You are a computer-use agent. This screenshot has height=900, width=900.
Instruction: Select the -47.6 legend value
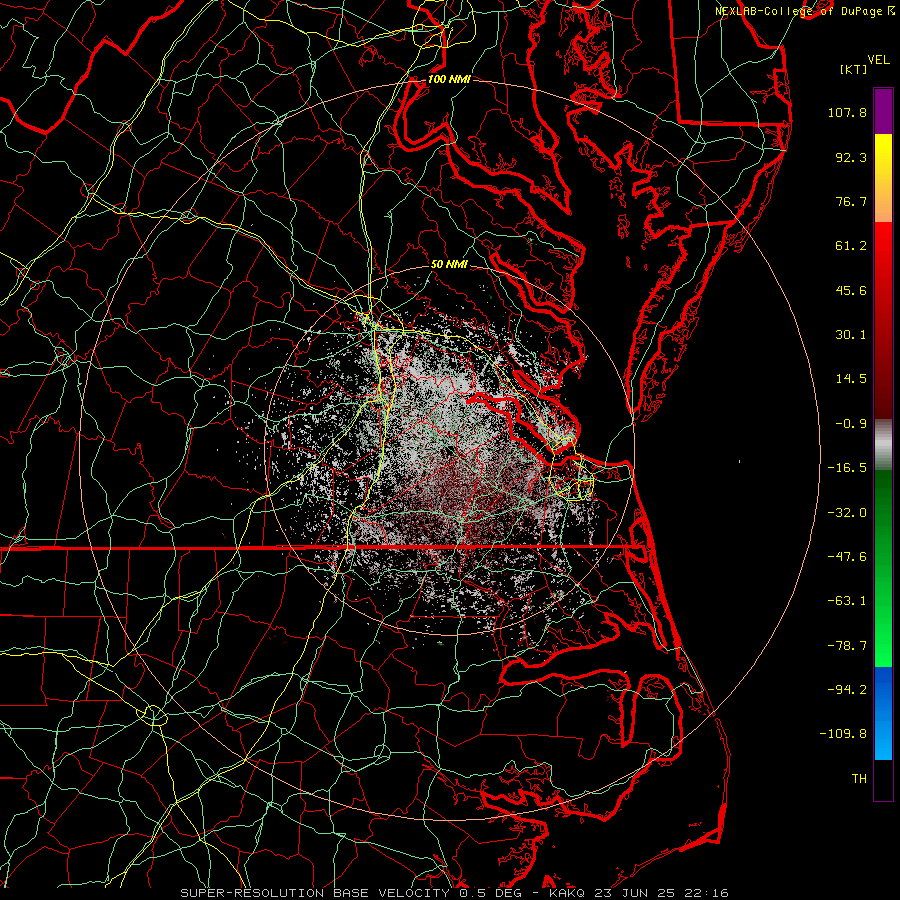click(847, 557)
